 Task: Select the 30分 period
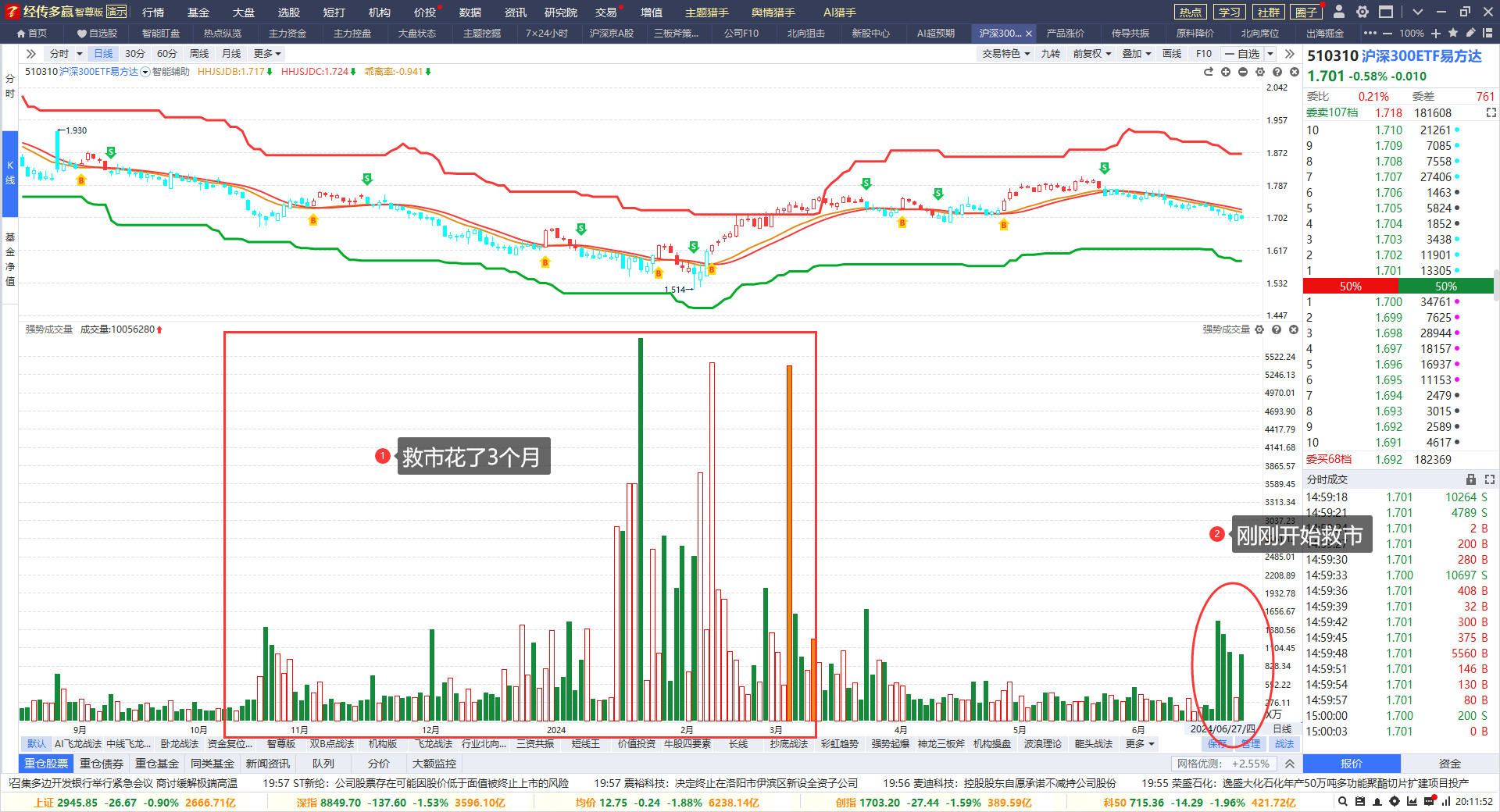(135, 54)
